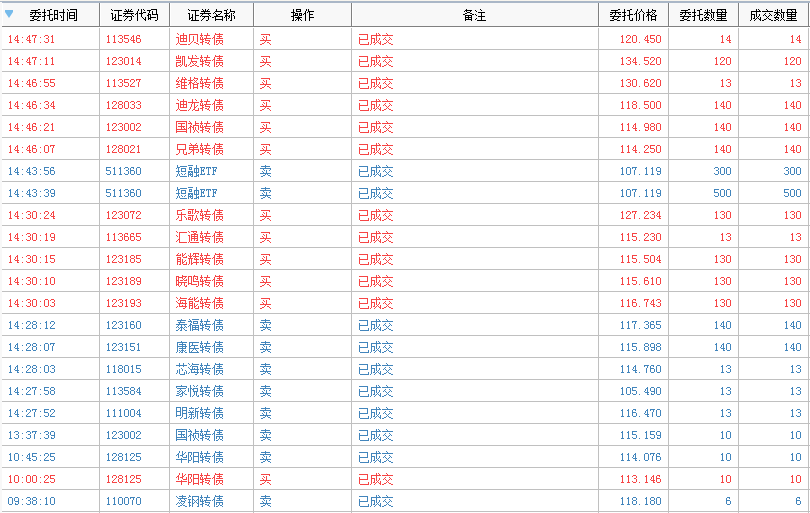The height and width of the screenshot is (513, 810).
Task: Click 已成交 remark in 14:47:31 row
Action: [376, 39]
